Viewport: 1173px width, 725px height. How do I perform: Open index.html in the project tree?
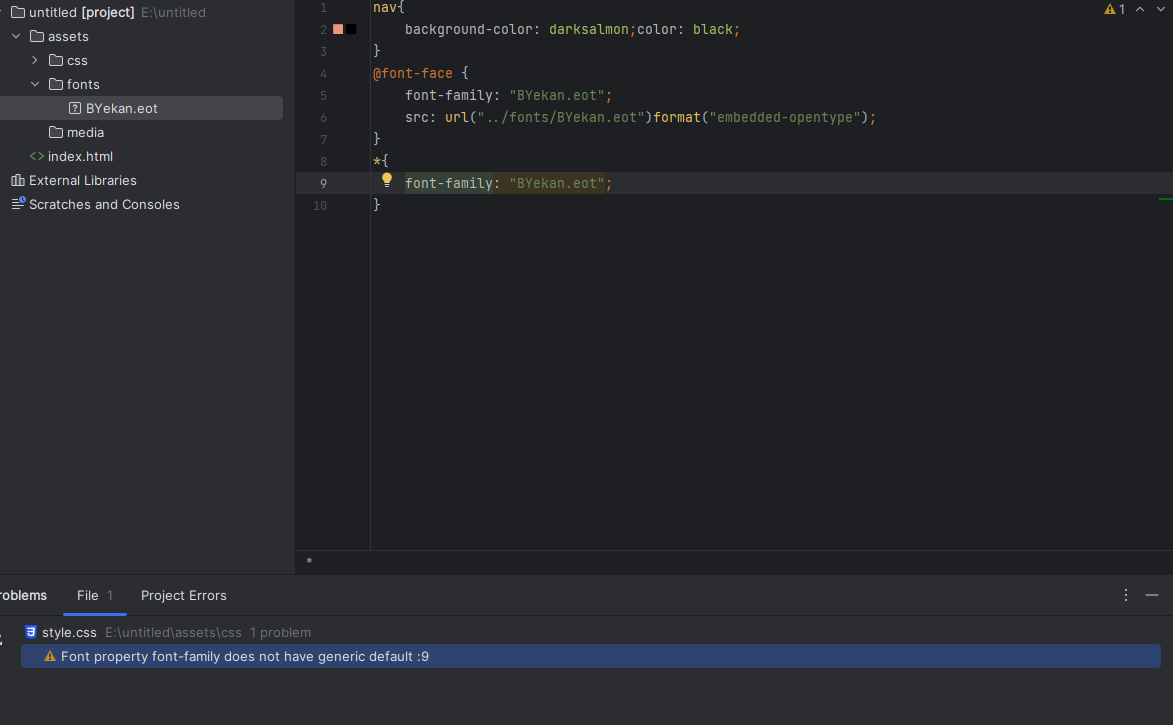click(x=80, y=156)
